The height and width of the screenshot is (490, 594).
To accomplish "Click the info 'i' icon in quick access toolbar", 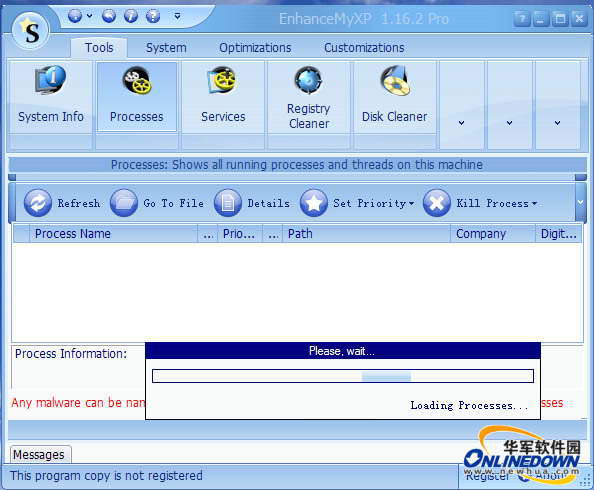I will coord(131,16).
